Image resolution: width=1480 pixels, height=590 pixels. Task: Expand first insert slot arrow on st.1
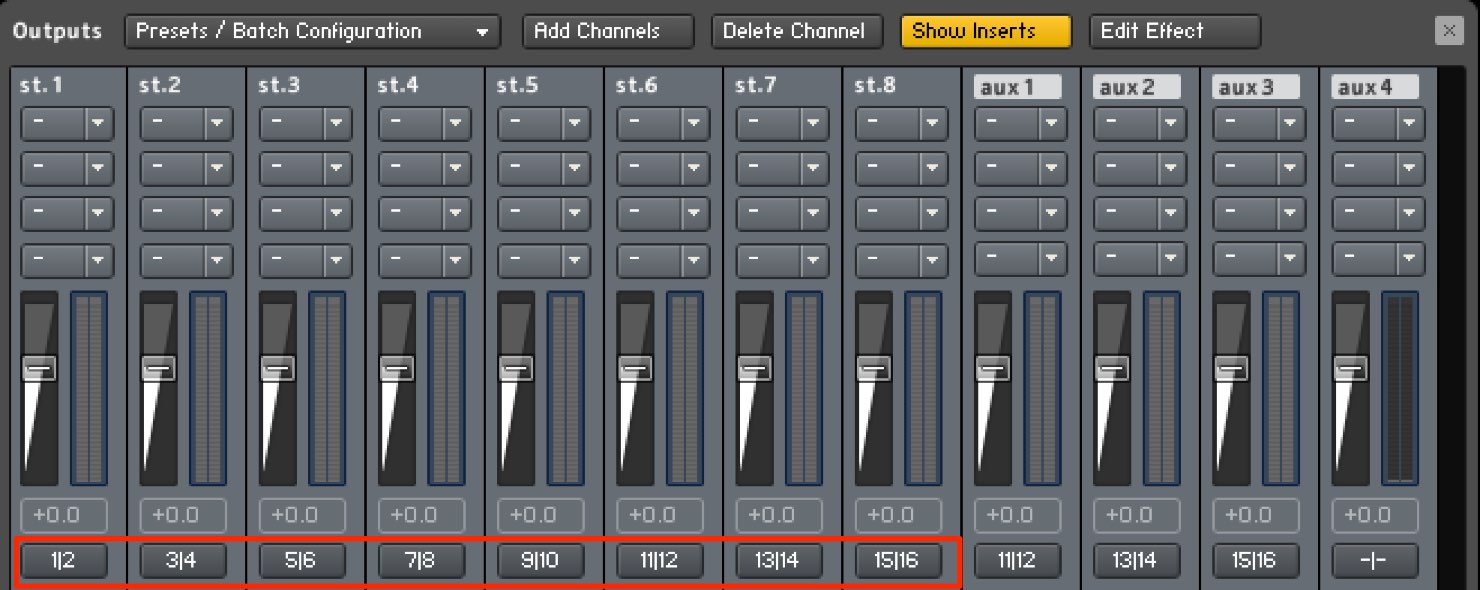click(98, 124)
